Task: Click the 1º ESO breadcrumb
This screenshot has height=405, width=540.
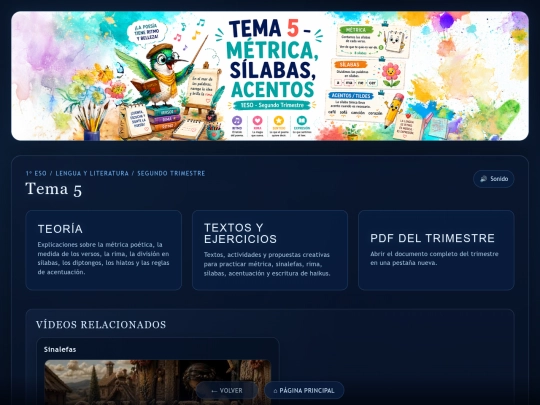Action: pyautogui.click(x=36, y=173)
